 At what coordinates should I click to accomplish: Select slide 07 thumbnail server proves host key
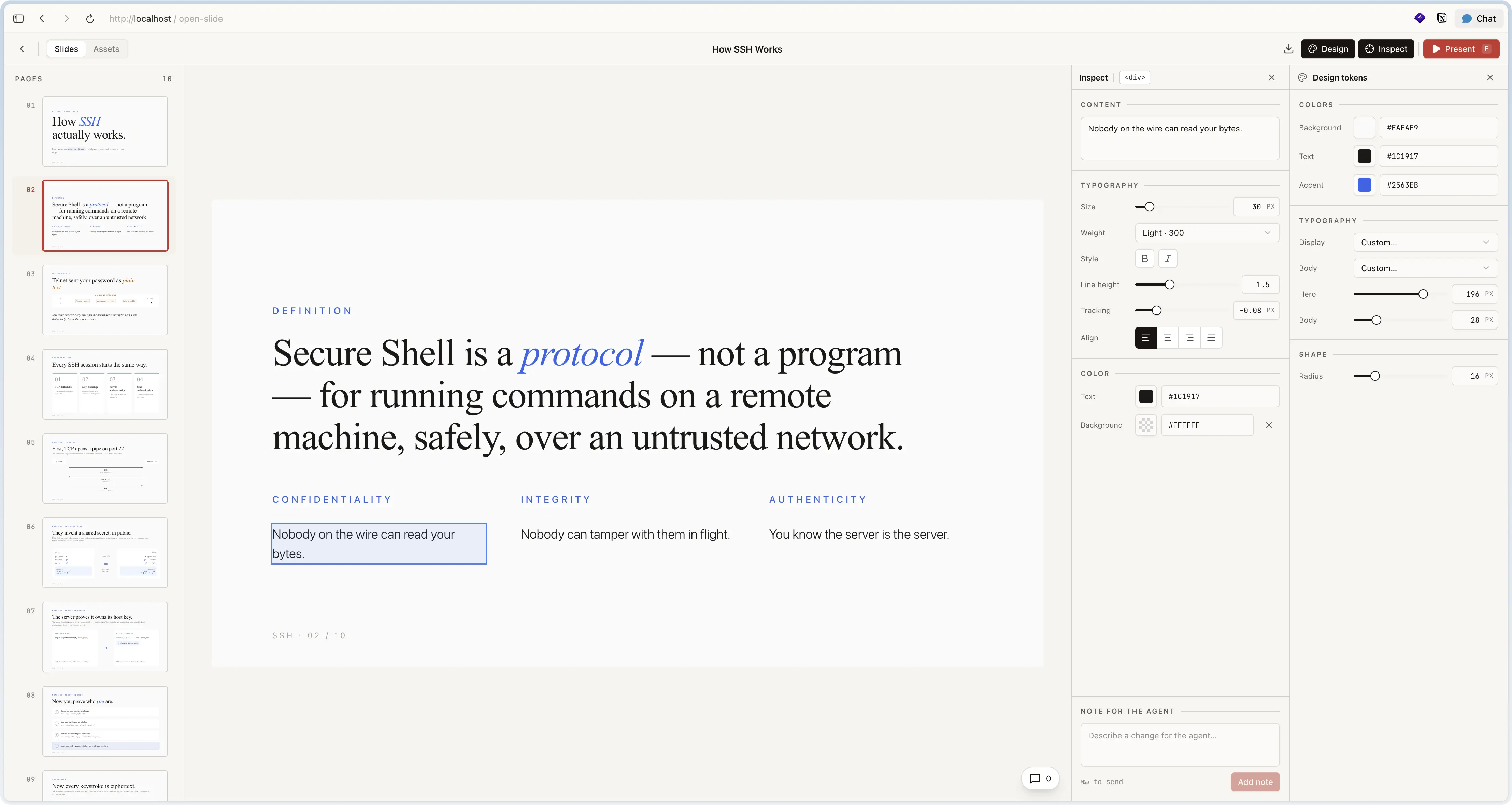[105, 637]
